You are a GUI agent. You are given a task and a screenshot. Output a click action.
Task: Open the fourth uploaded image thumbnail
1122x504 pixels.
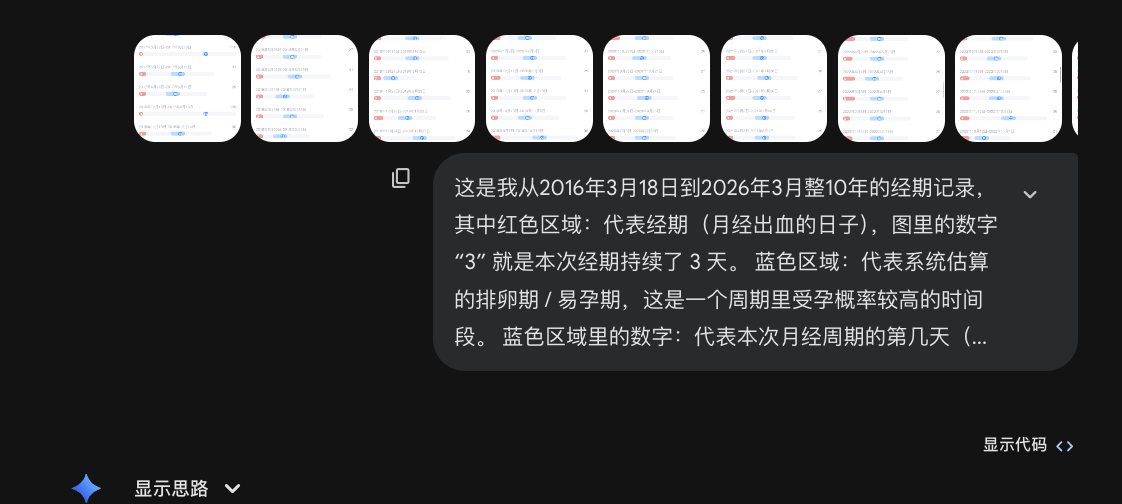pyautogui.click(x=540, y=88)
